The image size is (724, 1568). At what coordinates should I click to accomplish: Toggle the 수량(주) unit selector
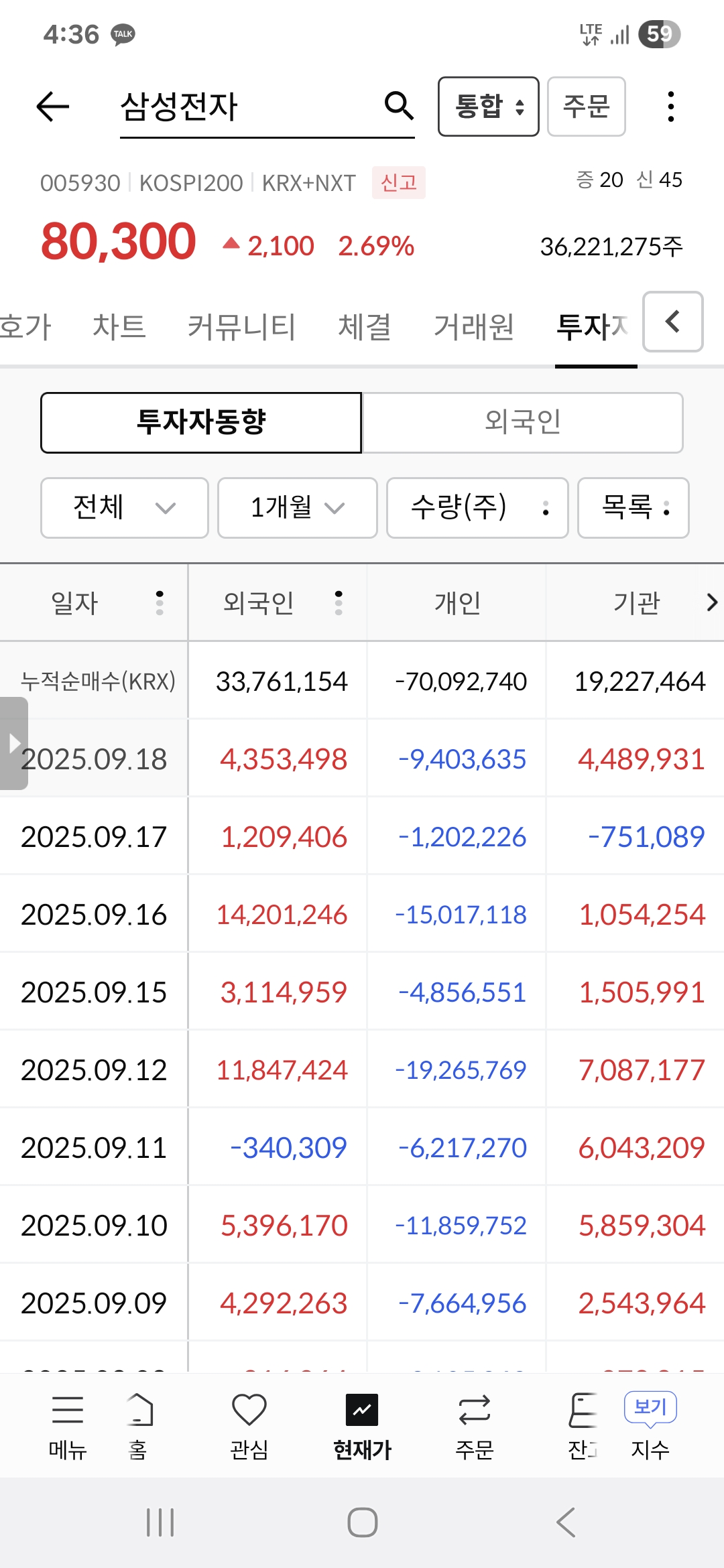click(477, 507)
